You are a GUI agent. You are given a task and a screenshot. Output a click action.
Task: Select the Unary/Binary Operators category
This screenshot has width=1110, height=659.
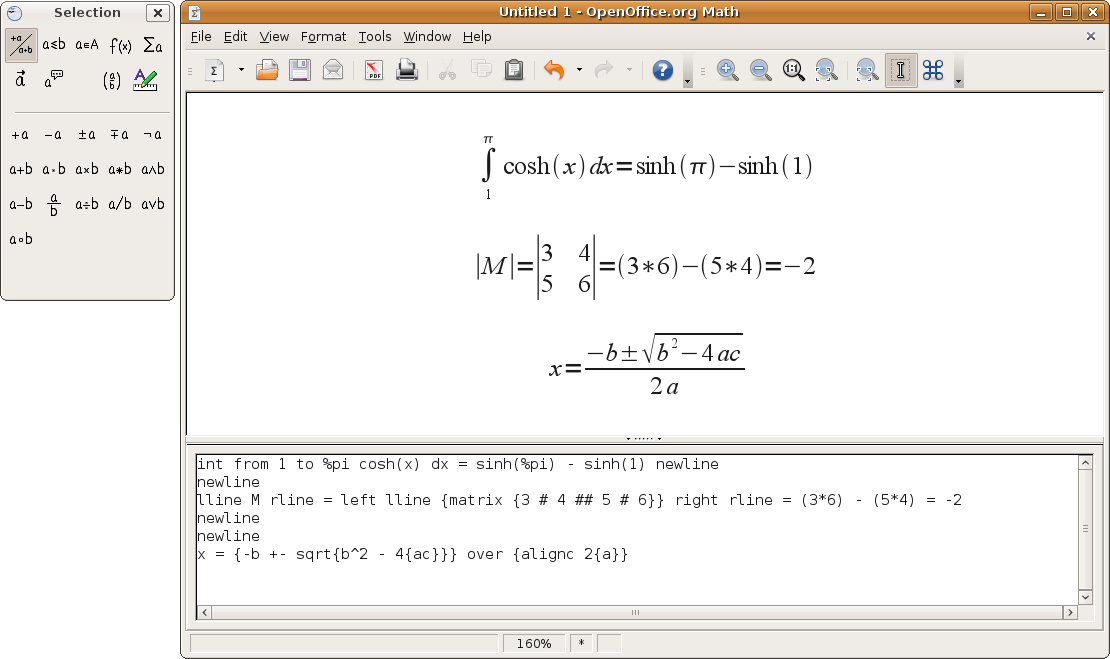point(21,45)
